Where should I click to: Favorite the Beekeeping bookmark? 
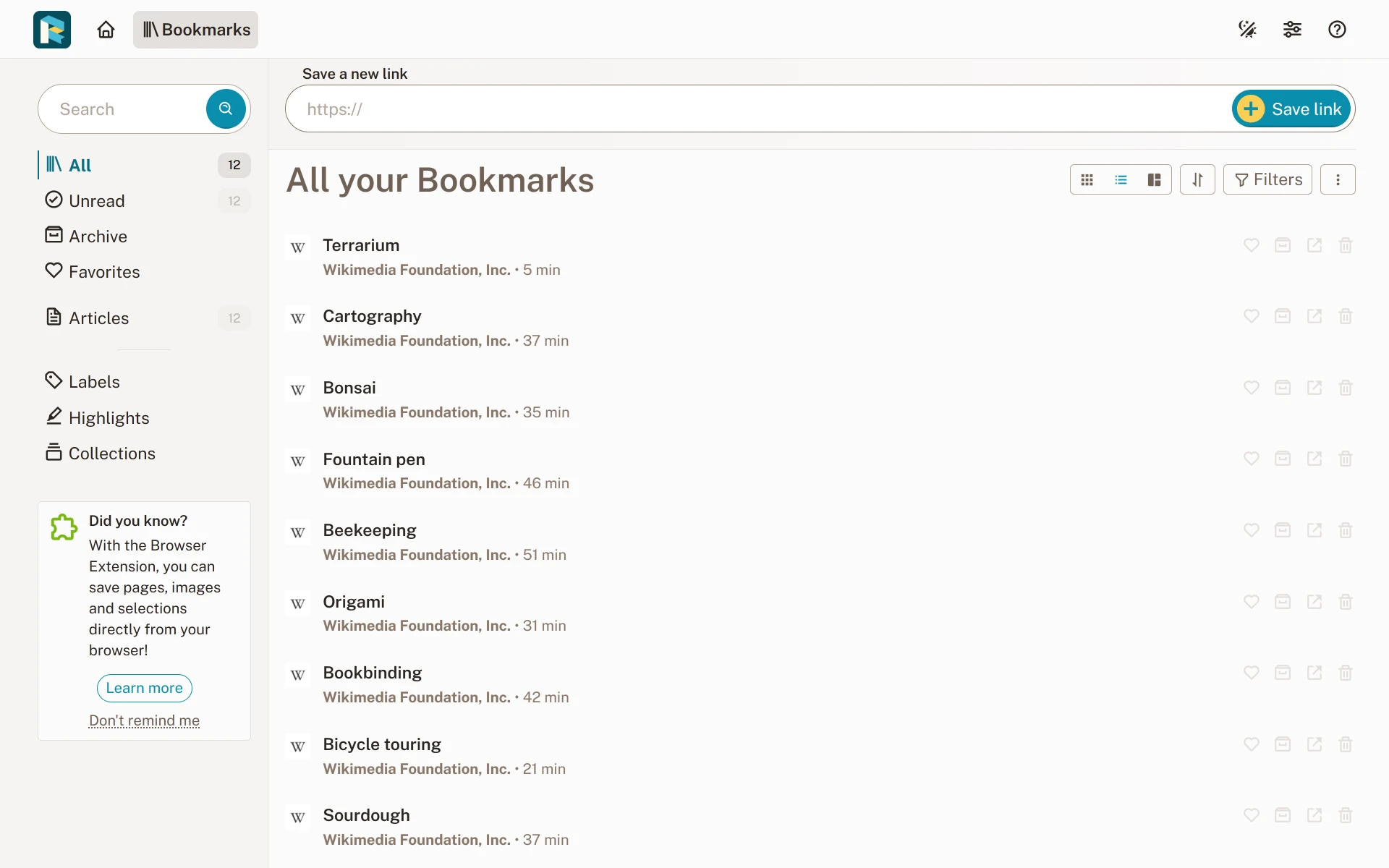pos(1252,530)
